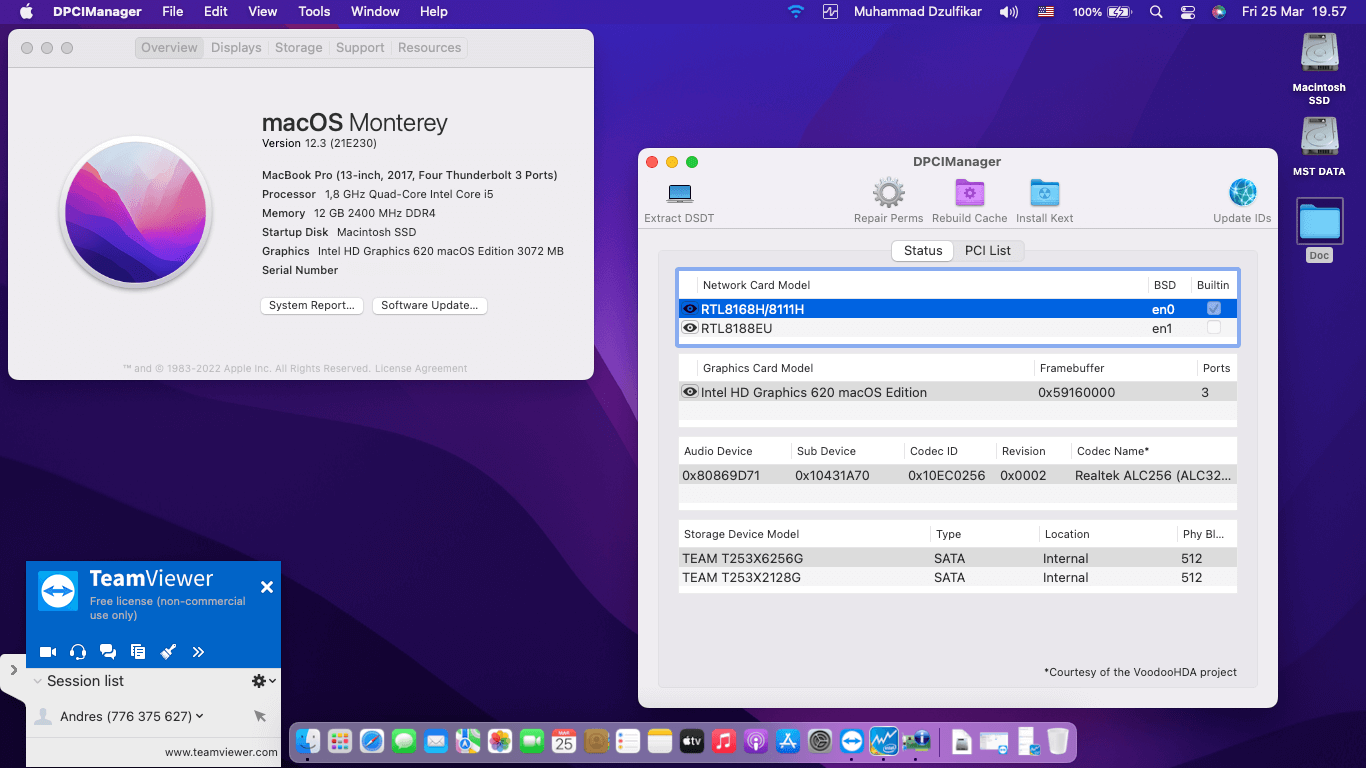This screenshot has height=768, width=1366.
Task: Toggle visibility eye for RTL8188EU
Action: 690,328
